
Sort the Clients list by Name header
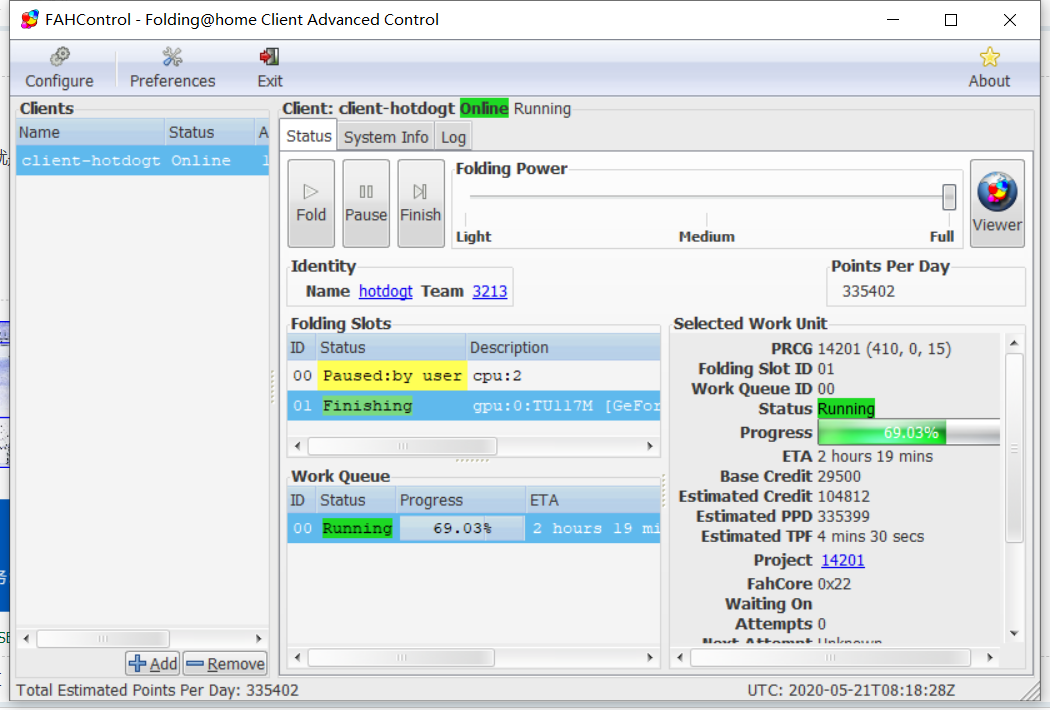90,133
